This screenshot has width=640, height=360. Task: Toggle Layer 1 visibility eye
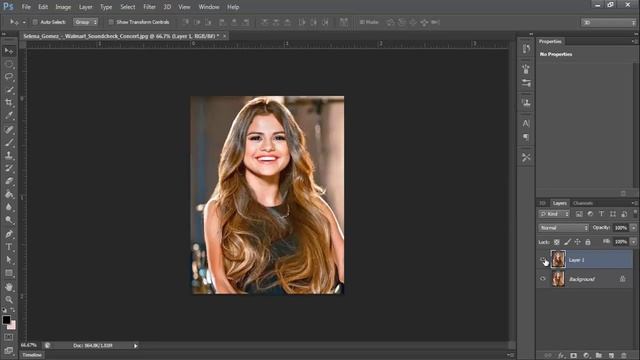coord(543,260)
